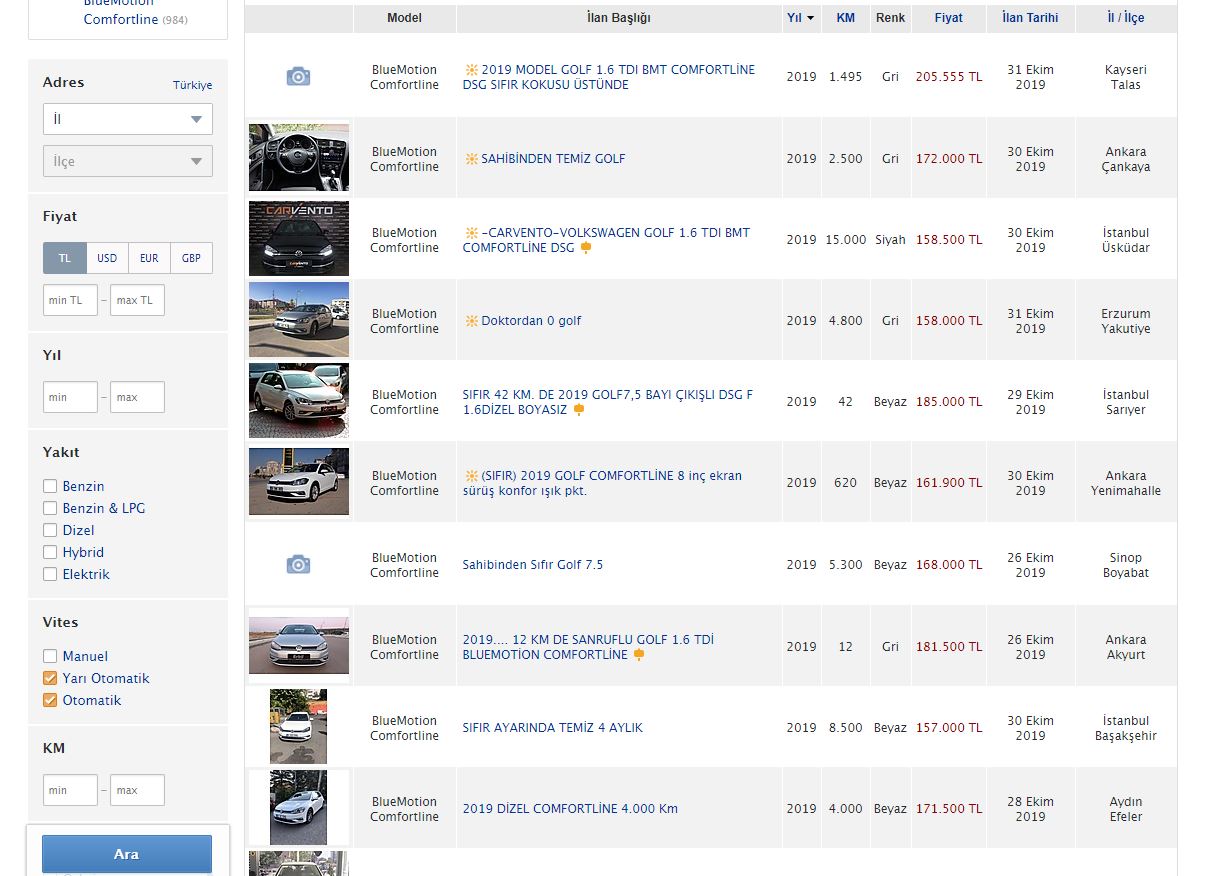The image size is (1211, 876).
Task: Click Siyah color cell
Action: pyautogui.click(x=890, y=240)
